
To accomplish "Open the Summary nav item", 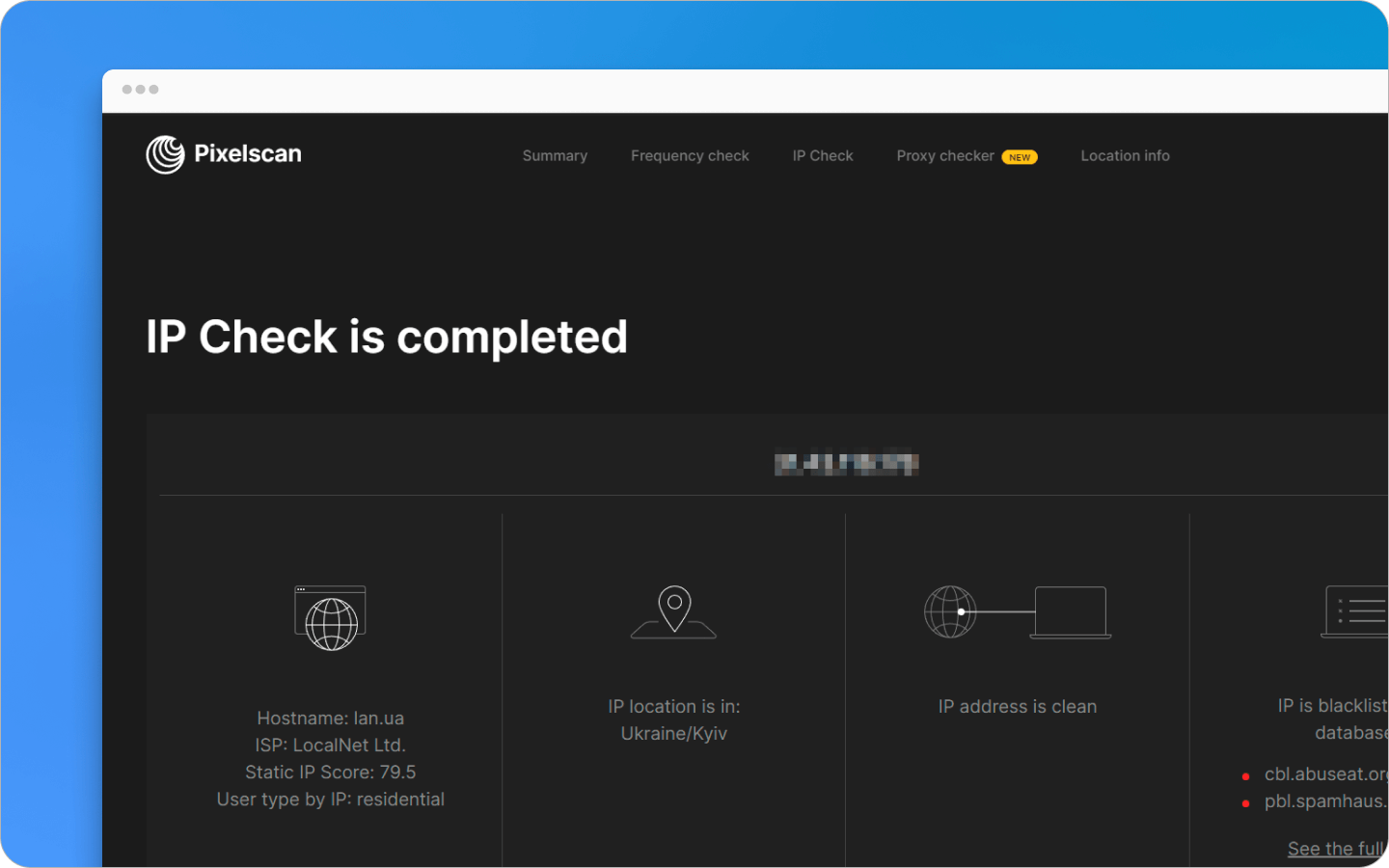I will tap(555, 155).
